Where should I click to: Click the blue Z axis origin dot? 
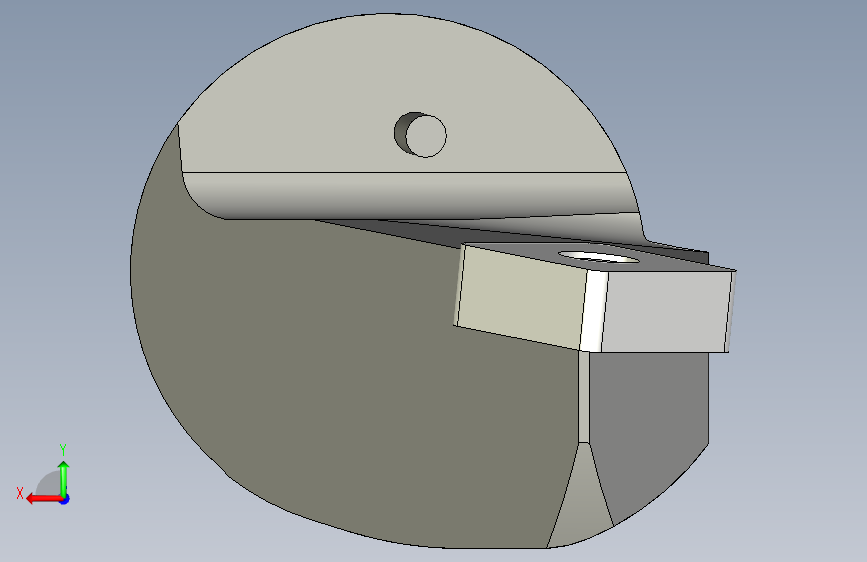65,499
